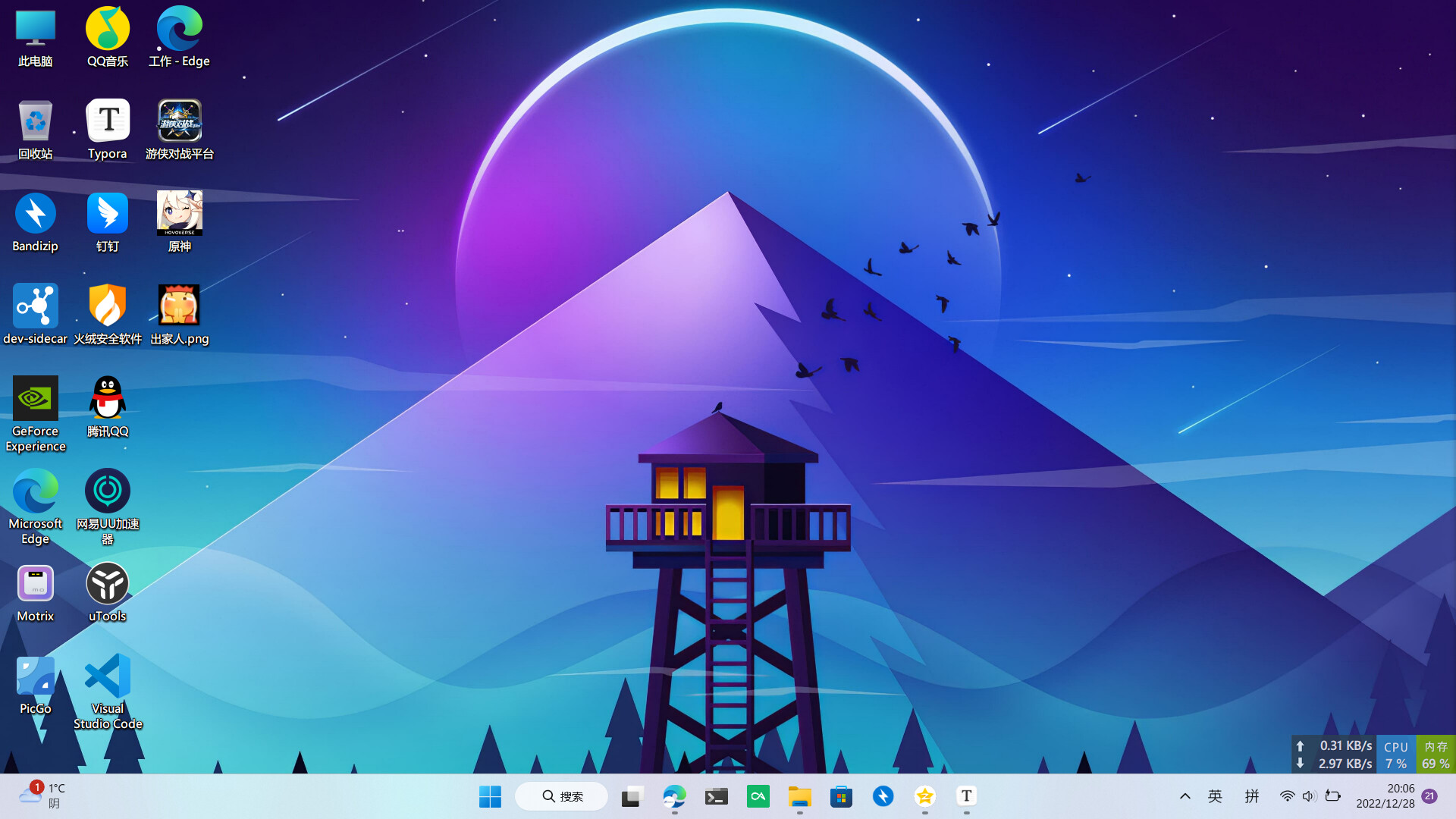This screenshot has height=819, width=1456.
Task: Open the weather widget showing 1°C
Action: point(42,796)
